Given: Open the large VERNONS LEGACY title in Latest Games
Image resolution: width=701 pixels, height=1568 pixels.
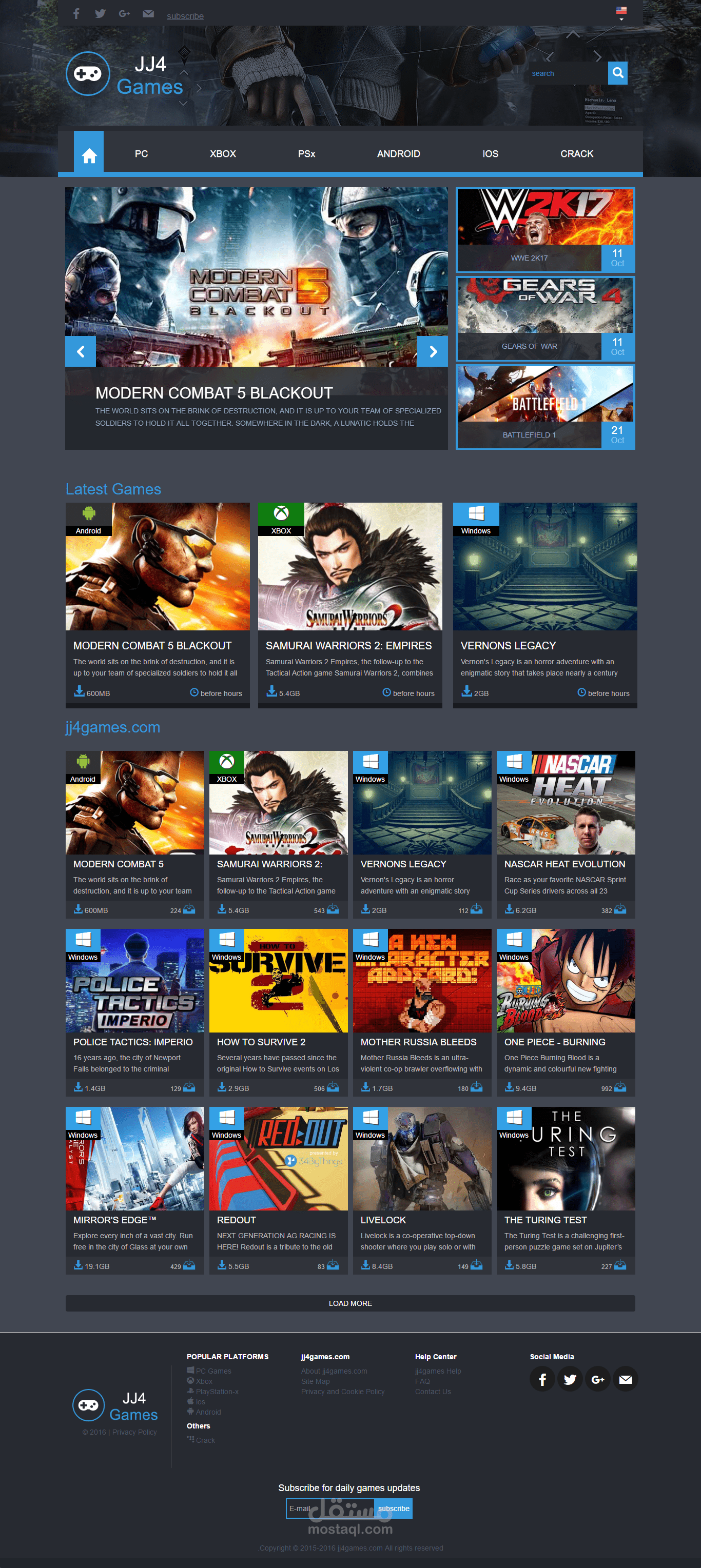Looking at the screenshot, I should pos(508,646).
